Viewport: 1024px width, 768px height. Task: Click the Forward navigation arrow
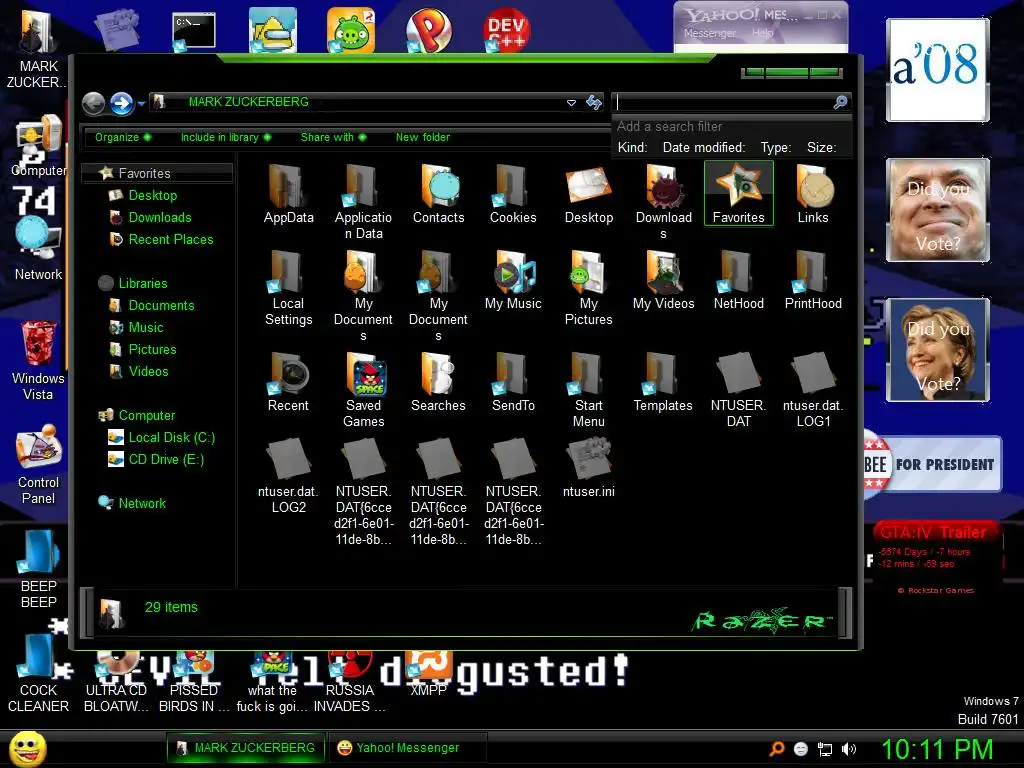click(x=121, y=103)
